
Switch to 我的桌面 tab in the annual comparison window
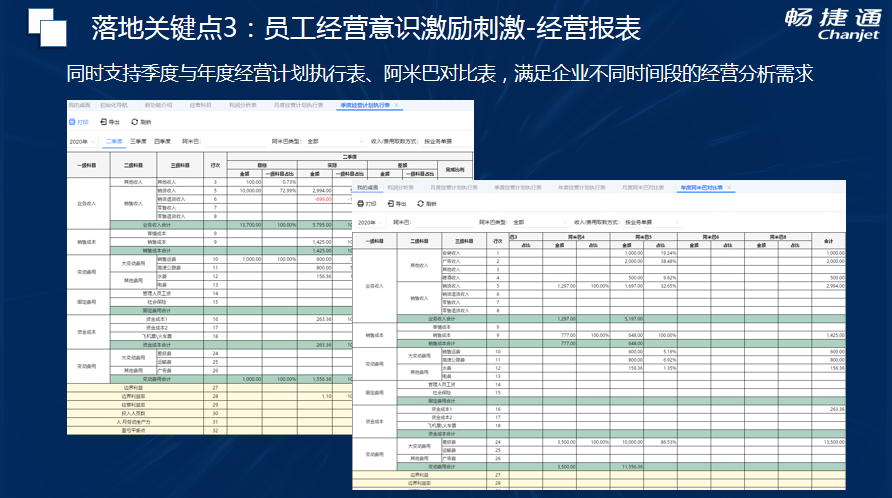click(367, 187)
